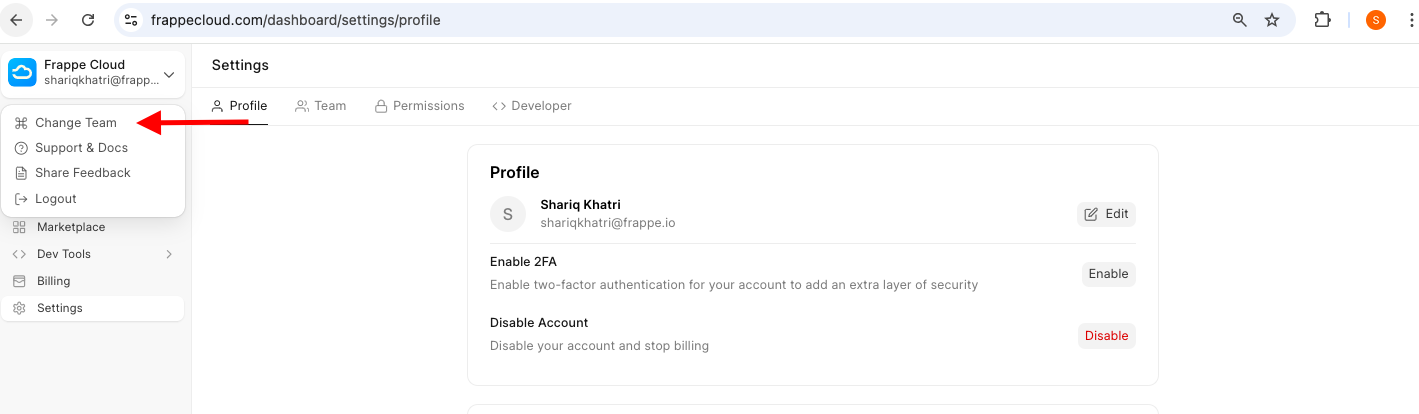The height and width of the screenshot is (414, 1419).
Task: Open the browser extensions puzzle icon
Action: (x=1322, y=20)
